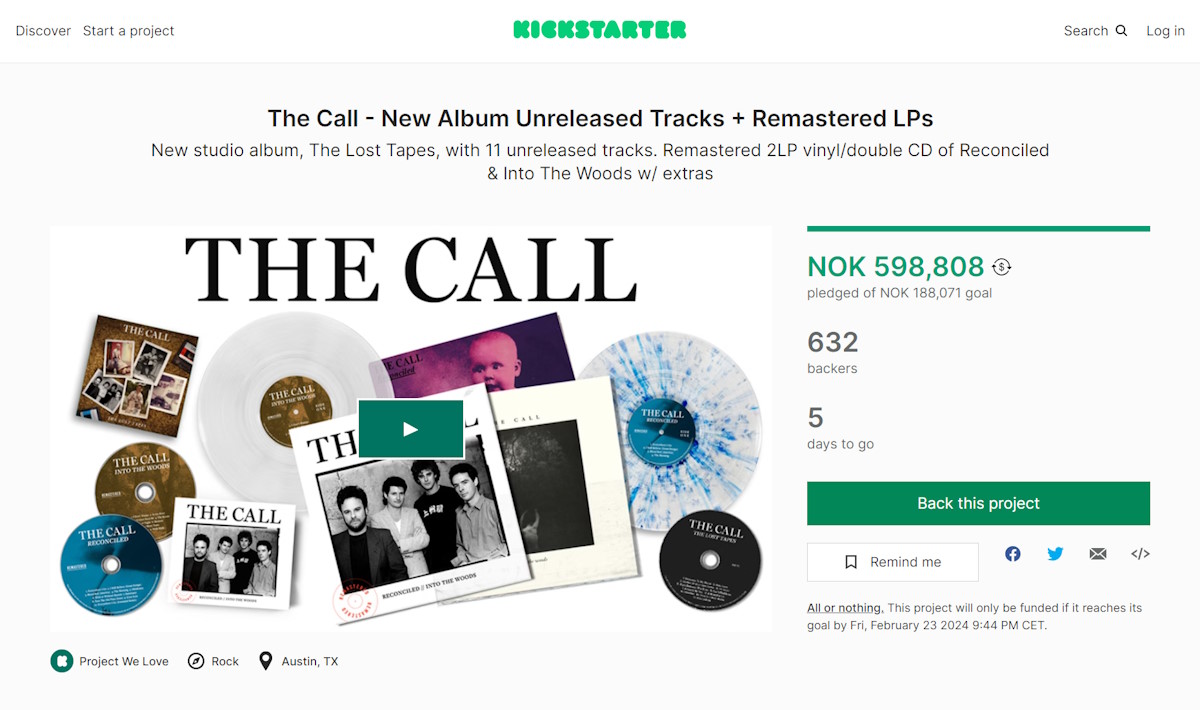Click the project title heading

point(600,118)
